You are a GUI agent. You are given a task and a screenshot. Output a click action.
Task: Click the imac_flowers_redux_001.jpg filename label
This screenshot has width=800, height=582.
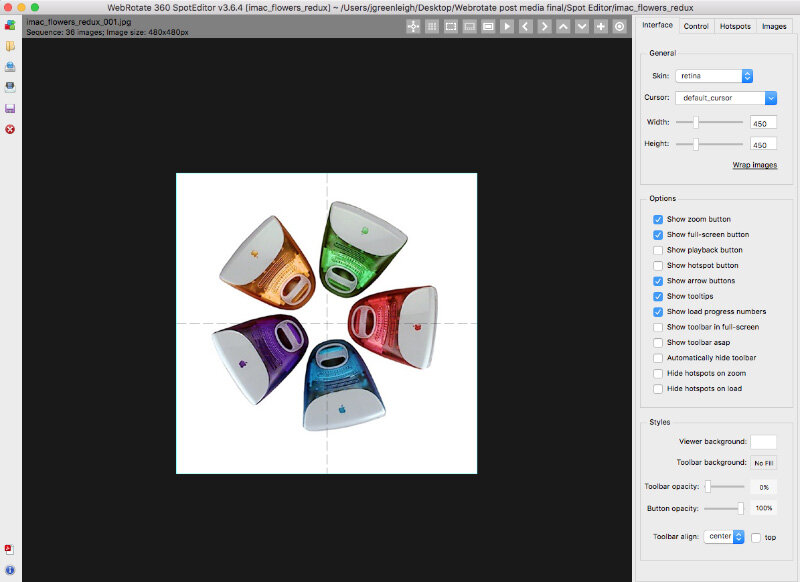(x=79, y=22)
